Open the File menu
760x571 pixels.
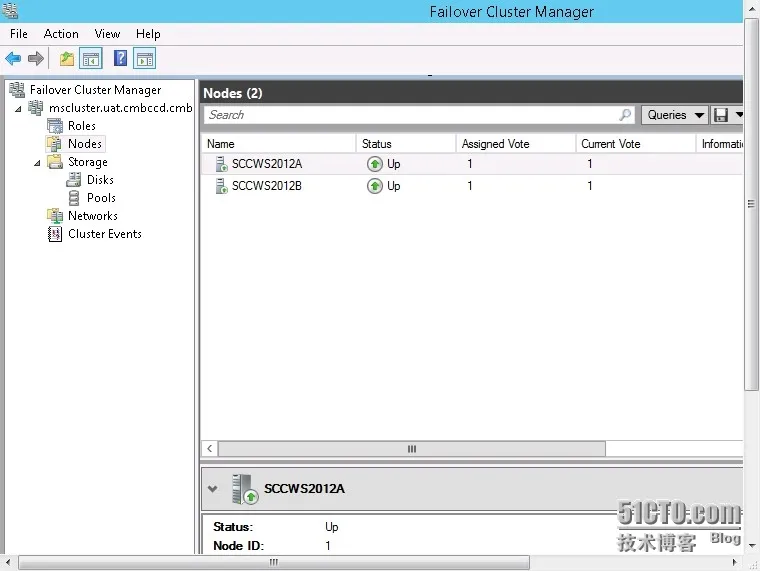pos(18,34)
